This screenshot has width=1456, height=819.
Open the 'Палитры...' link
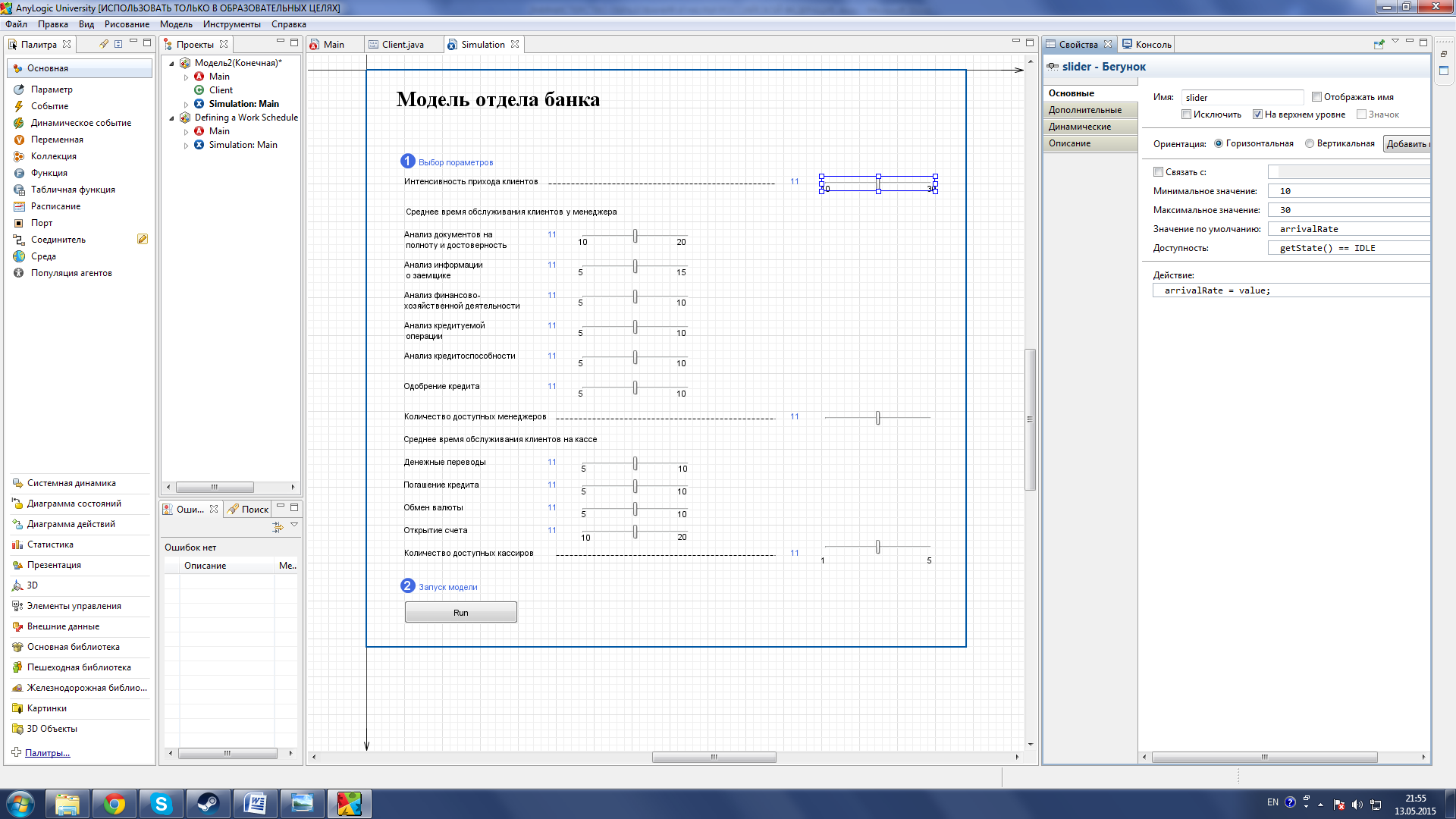point(47,753)
